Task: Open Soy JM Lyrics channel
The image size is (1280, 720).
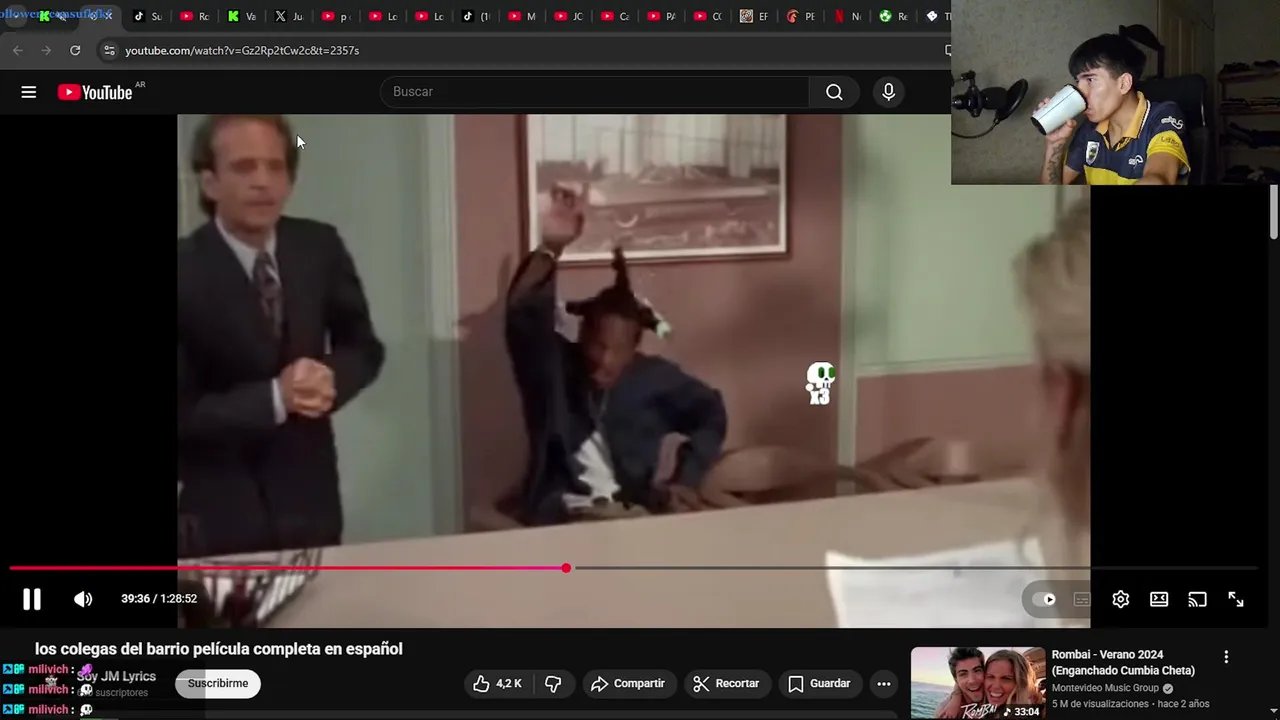Action: pyautogui.click(x=116, y=676)
